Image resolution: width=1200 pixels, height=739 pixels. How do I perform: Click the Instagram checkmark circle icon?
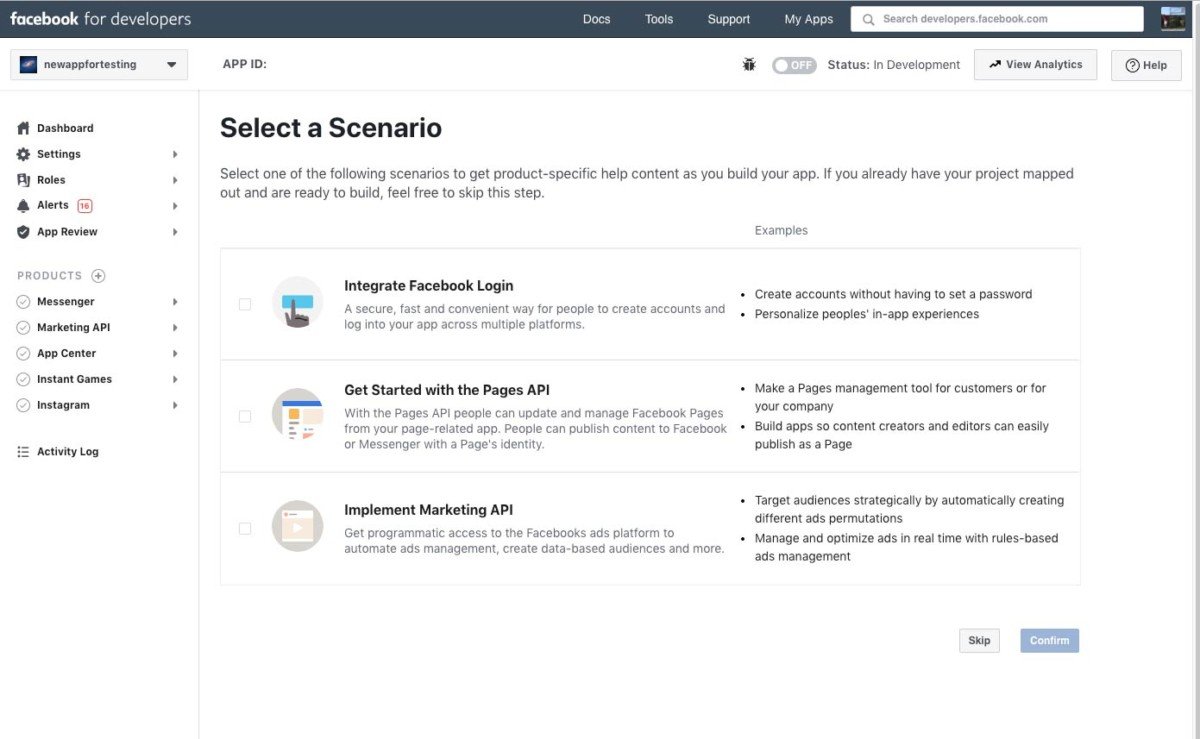tap(23, 406)
